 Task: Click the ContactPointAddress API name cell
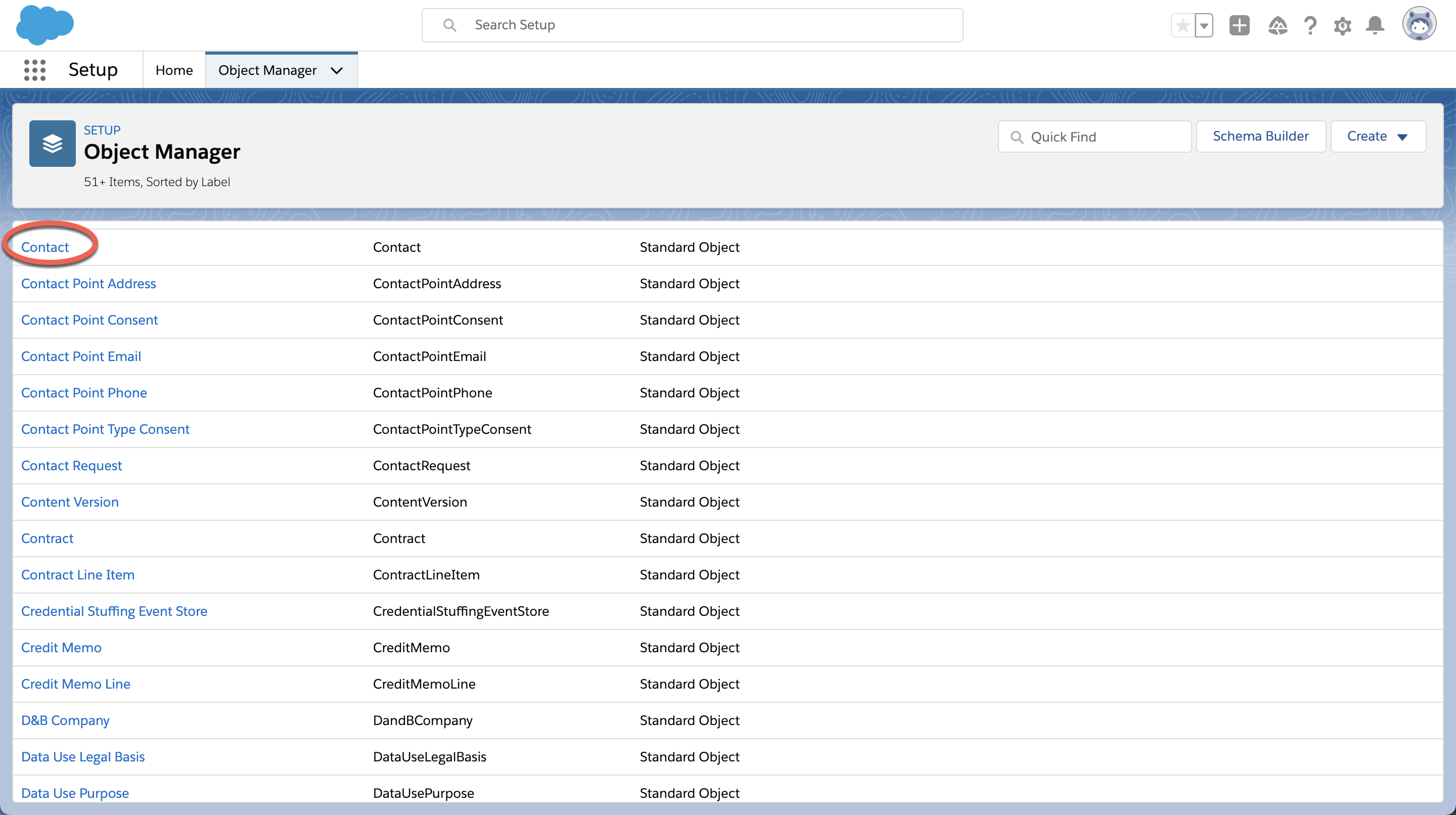[437, 283]
